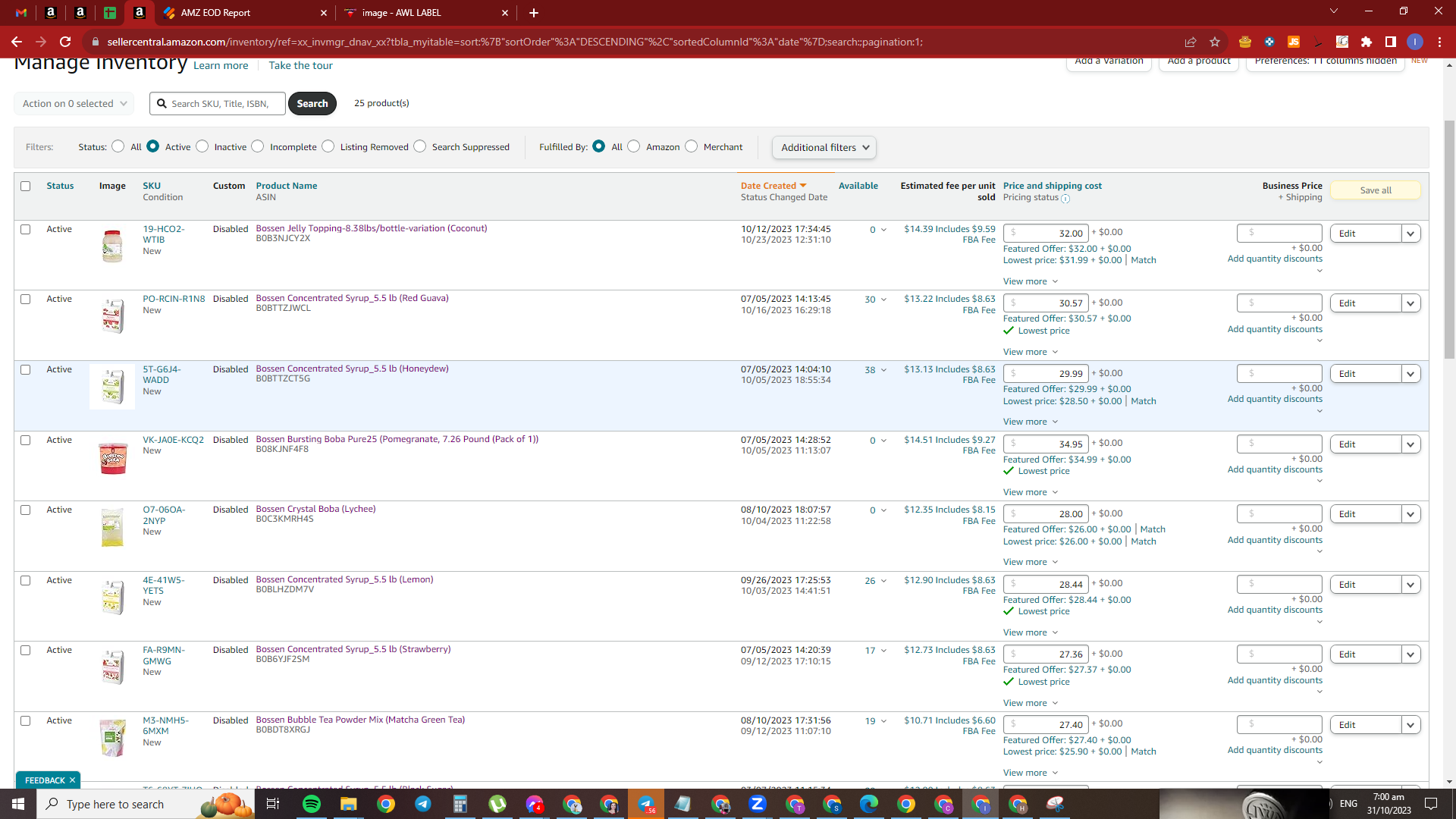This screenshot has width=1456, height=819.
Task: Open Zoom from the taskbar
Action: [757, 804]
